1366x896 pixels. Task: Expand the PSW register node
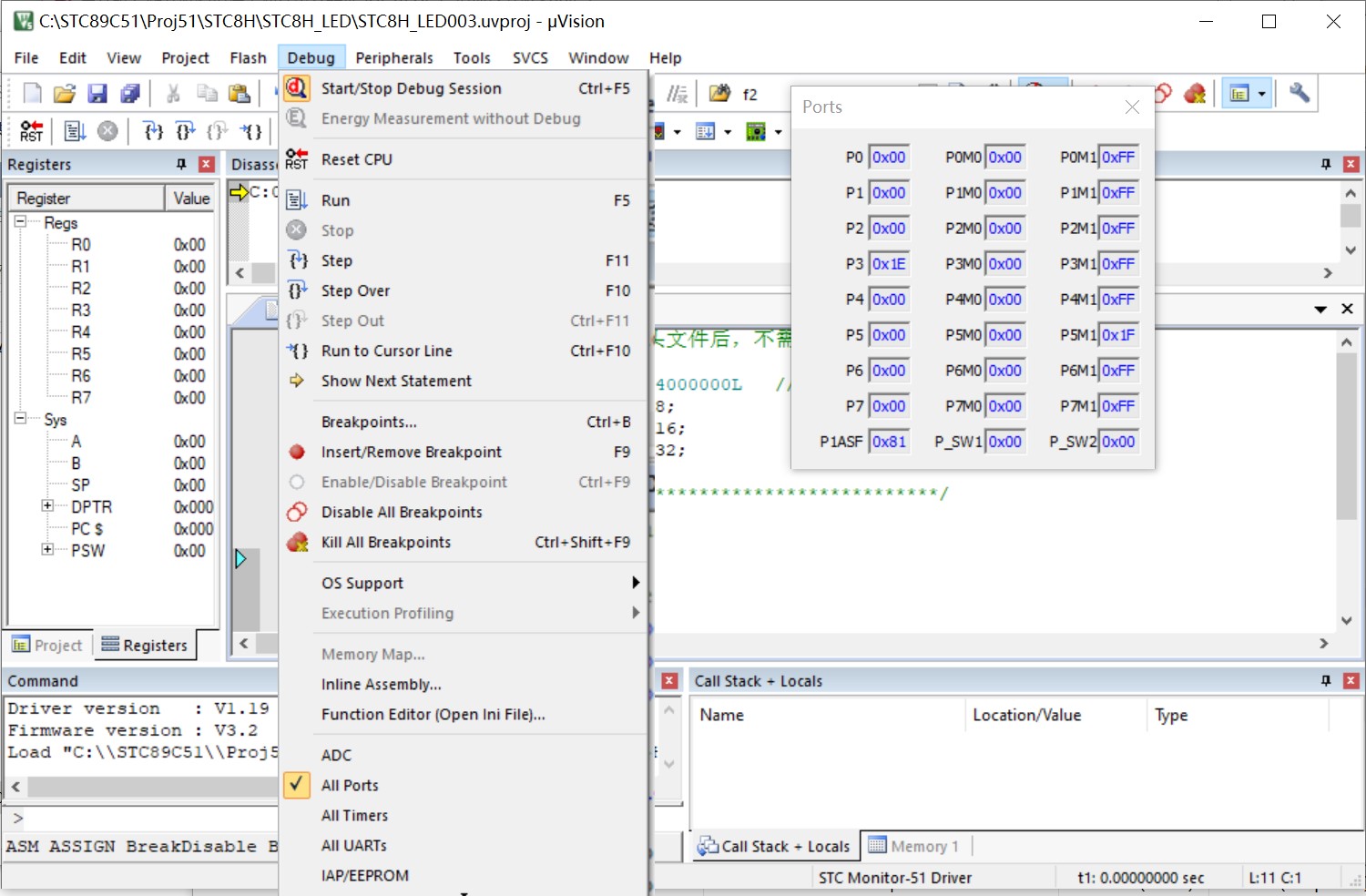47,549
